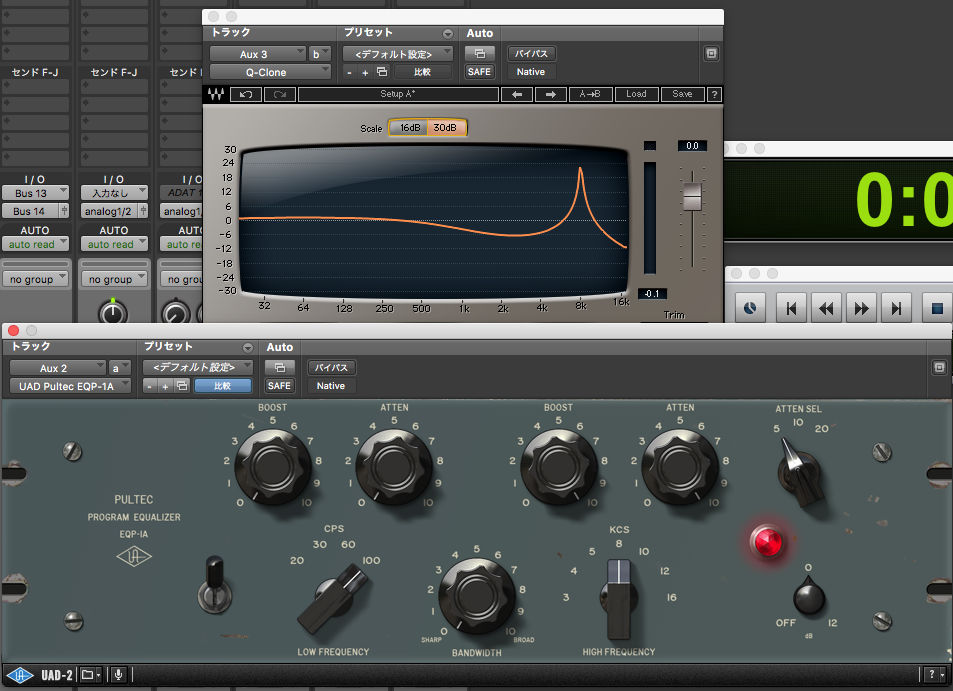Image resolution: width=953 pixels, height=691 pixels.
Task: Click Pultec automation enable icon under Auto
Action: [280, 367]
